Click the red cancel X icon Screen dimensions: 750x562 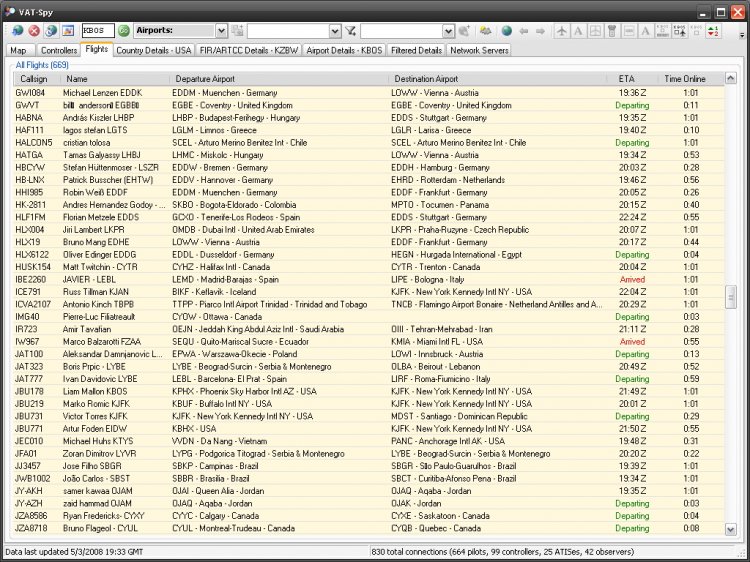34,31
